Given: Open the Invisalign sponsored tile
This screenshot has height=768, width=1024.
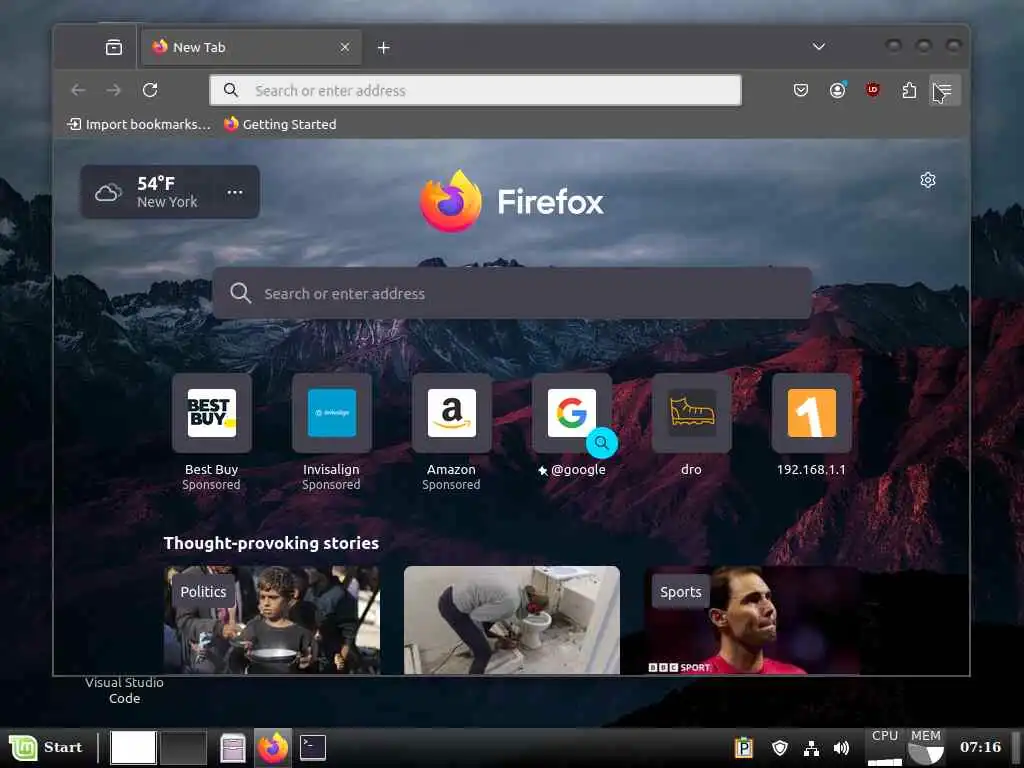Looking at the screenshot, I should coord(332,413).
